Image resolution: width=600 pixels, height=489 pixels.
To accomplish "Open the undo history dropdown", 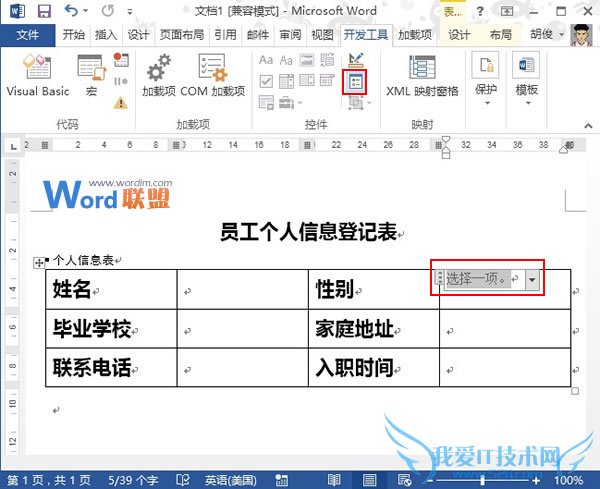I will tap(86, 11).
